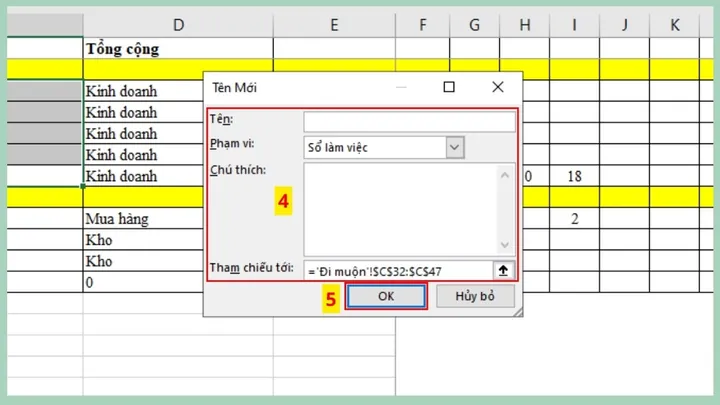This screenshot has height=405, width=720.
Task: Click the Tham chiếu tới reference field
Action: click(398, 271)
